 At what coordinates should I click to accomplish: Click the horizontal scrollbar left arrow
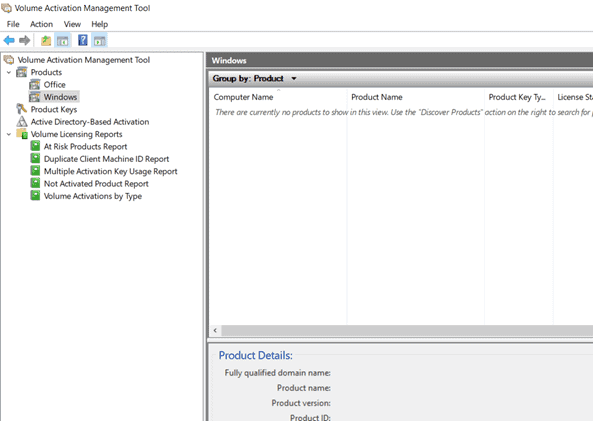point(215,330)
